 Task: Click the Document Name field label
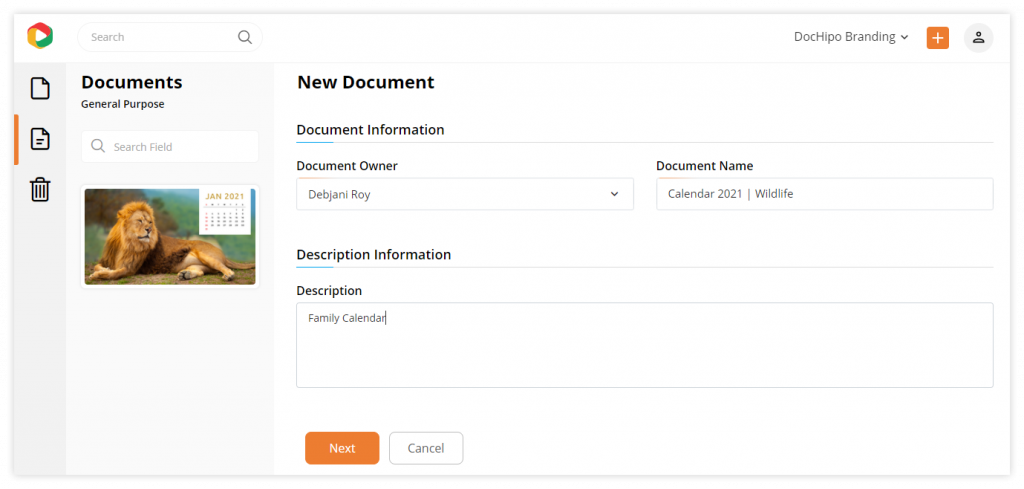click(705, 166)
